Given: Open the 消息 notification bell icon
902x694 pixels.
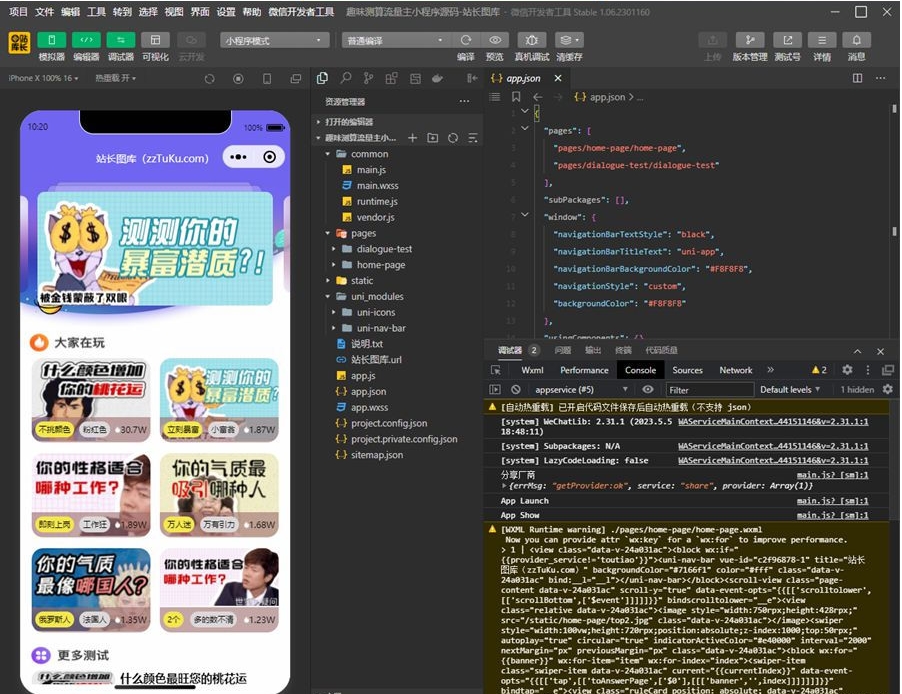Looking at the screenshot, I should 857,40.
